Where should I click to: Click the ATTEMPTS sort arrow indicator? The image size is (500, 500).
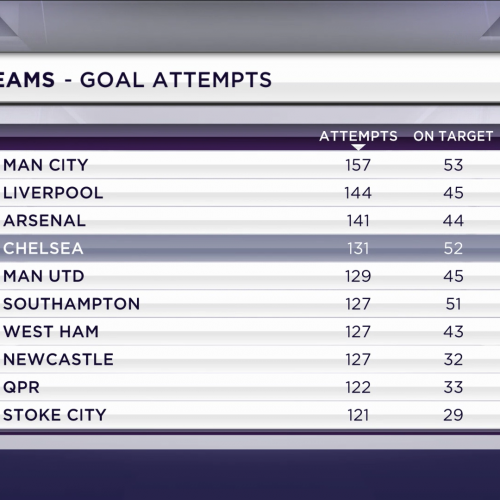click(x=358, y=147)
